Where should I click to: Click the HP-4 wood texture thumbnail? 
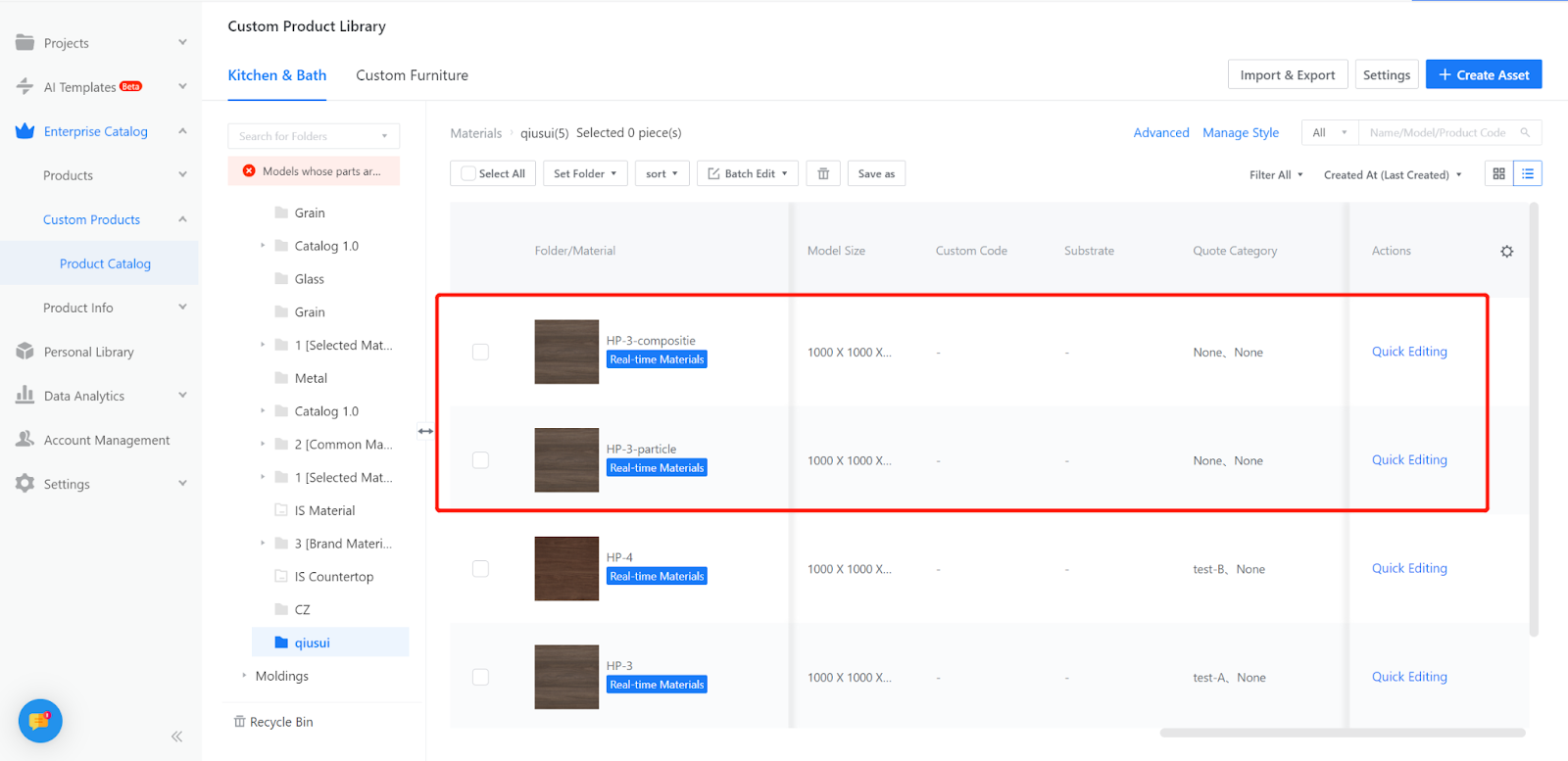[566, 568]
